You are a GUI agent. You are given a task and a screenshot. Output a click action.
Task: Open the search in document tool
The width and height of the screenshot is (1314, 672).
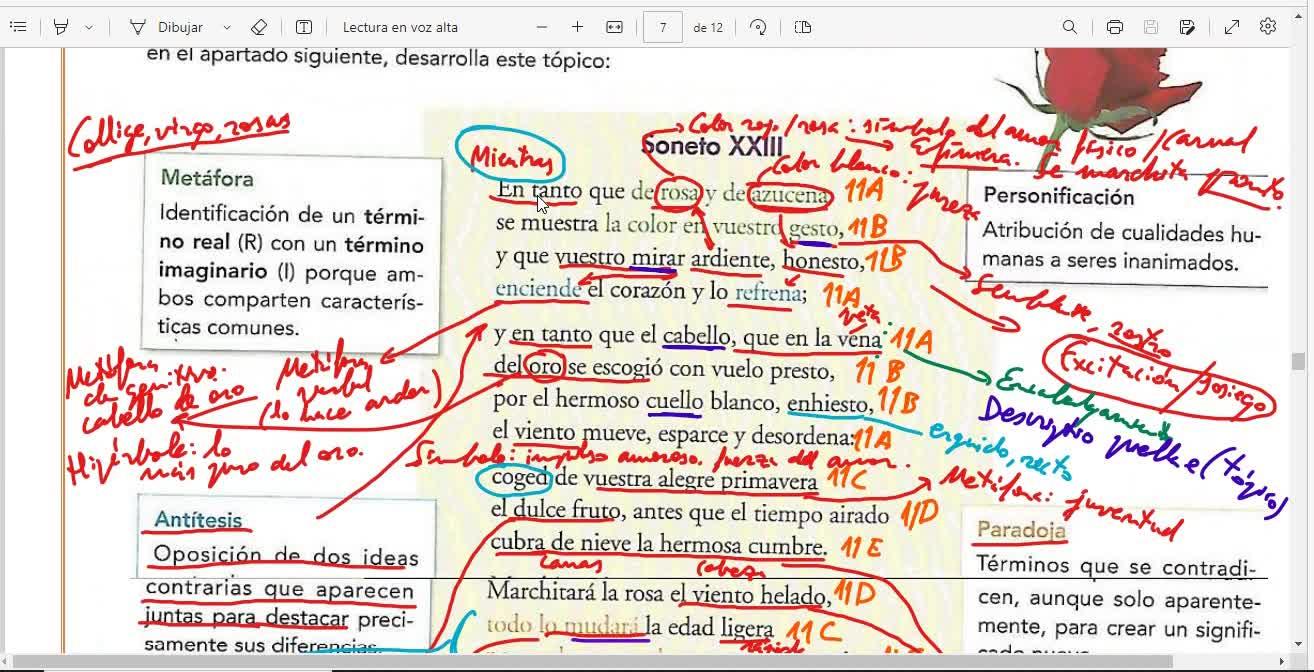coord(1070,27)
